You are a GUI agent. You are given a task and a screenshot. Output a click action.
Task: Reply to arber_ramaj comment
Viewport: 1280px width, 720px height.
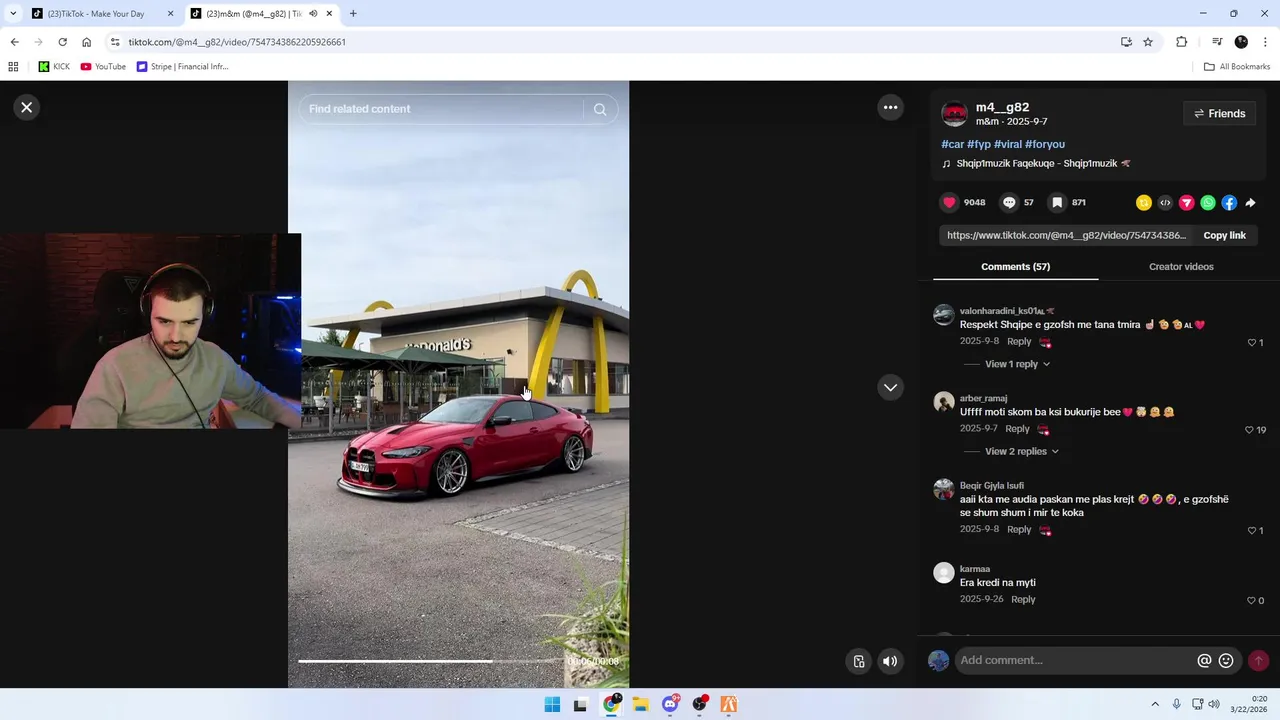1017,429
